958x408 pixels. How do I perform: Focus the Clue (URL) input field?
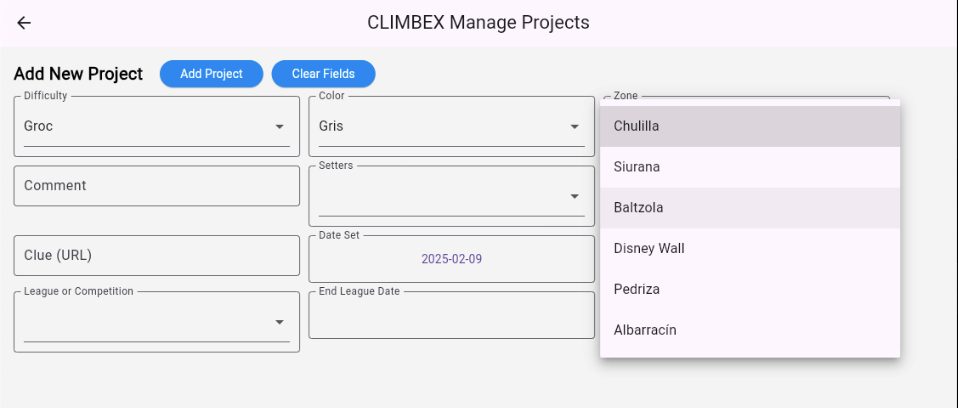(156, 255)
